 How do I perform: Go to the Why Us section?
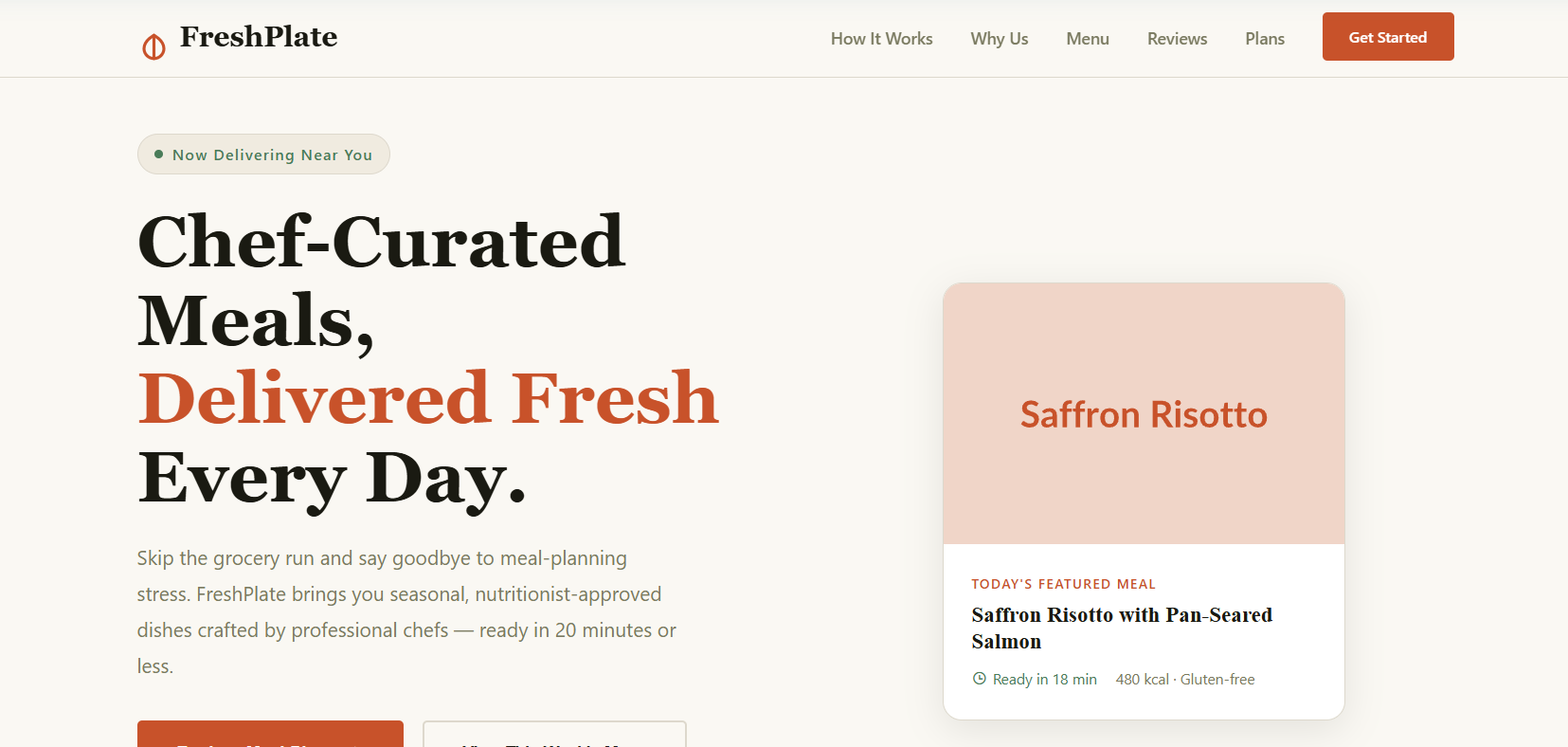click(x=999, y=39)
